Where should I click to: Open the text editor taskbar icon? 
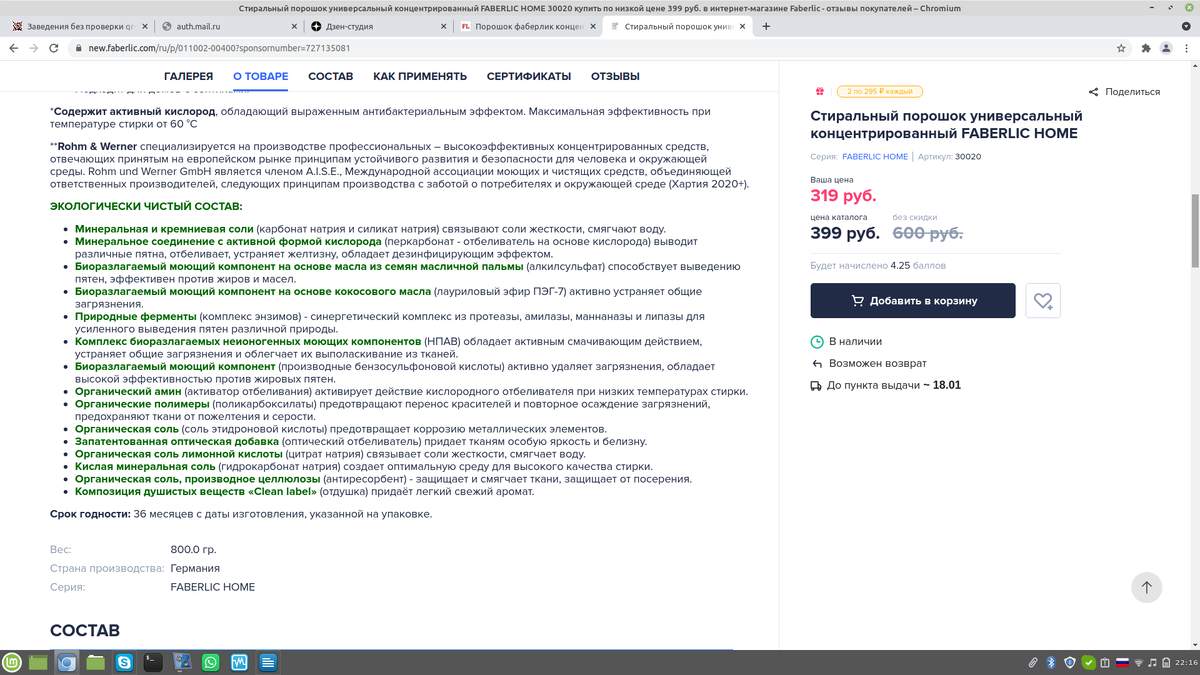click(x=269, y=662)
